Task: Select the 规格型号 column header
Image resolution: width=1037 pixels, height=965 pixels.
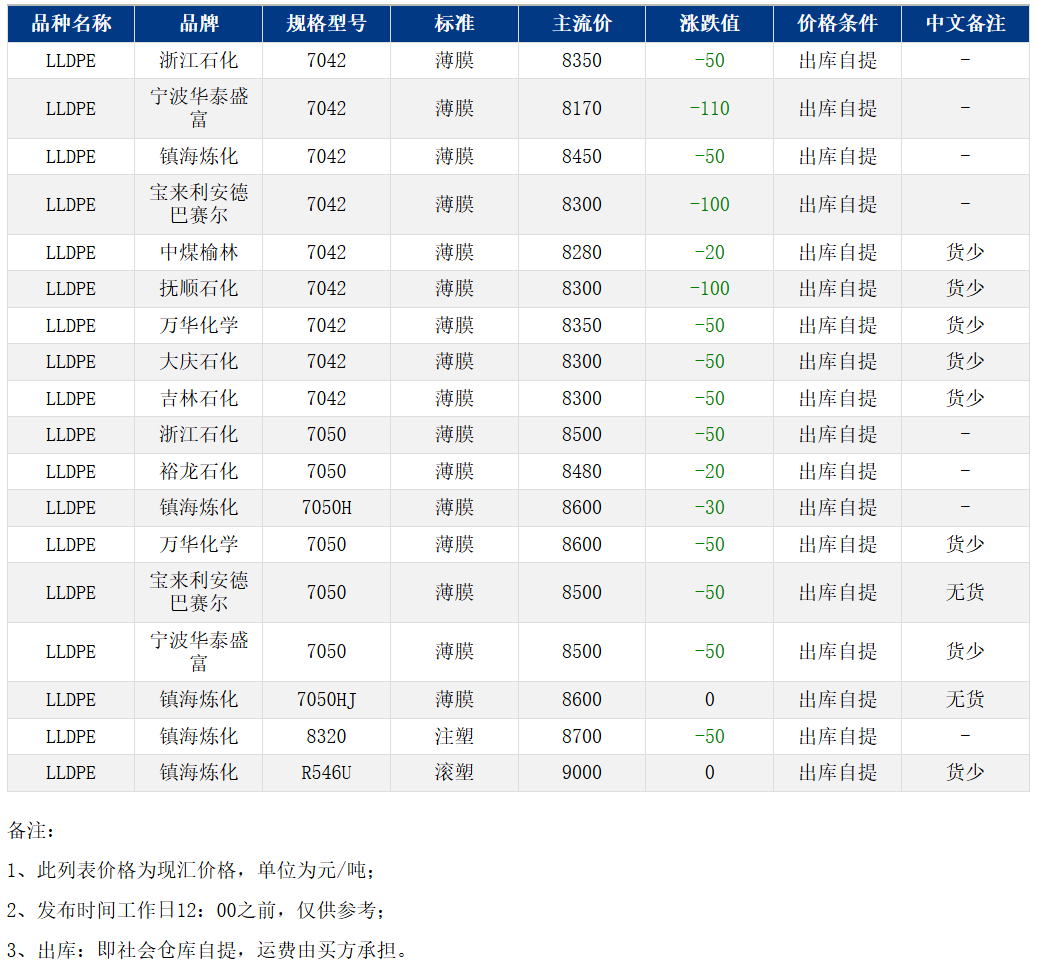Action: coord(326,24)
